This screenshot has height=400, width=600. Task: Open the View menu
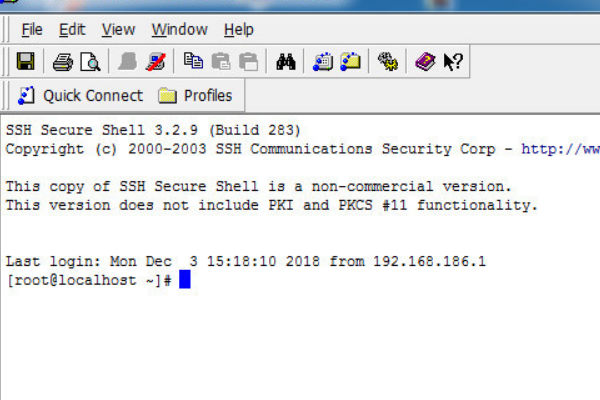[x=118, y=30]
